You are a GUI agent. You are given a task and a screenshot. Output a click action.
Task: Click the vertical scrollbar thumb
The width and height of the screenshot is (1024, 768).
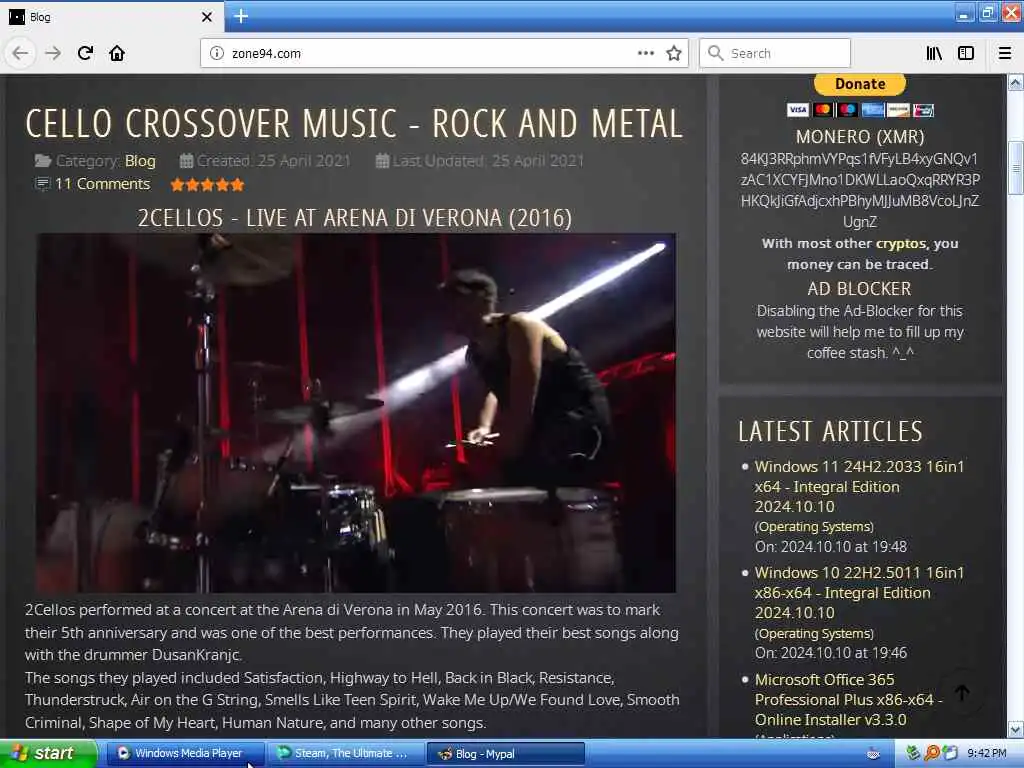pos(1016,168)
